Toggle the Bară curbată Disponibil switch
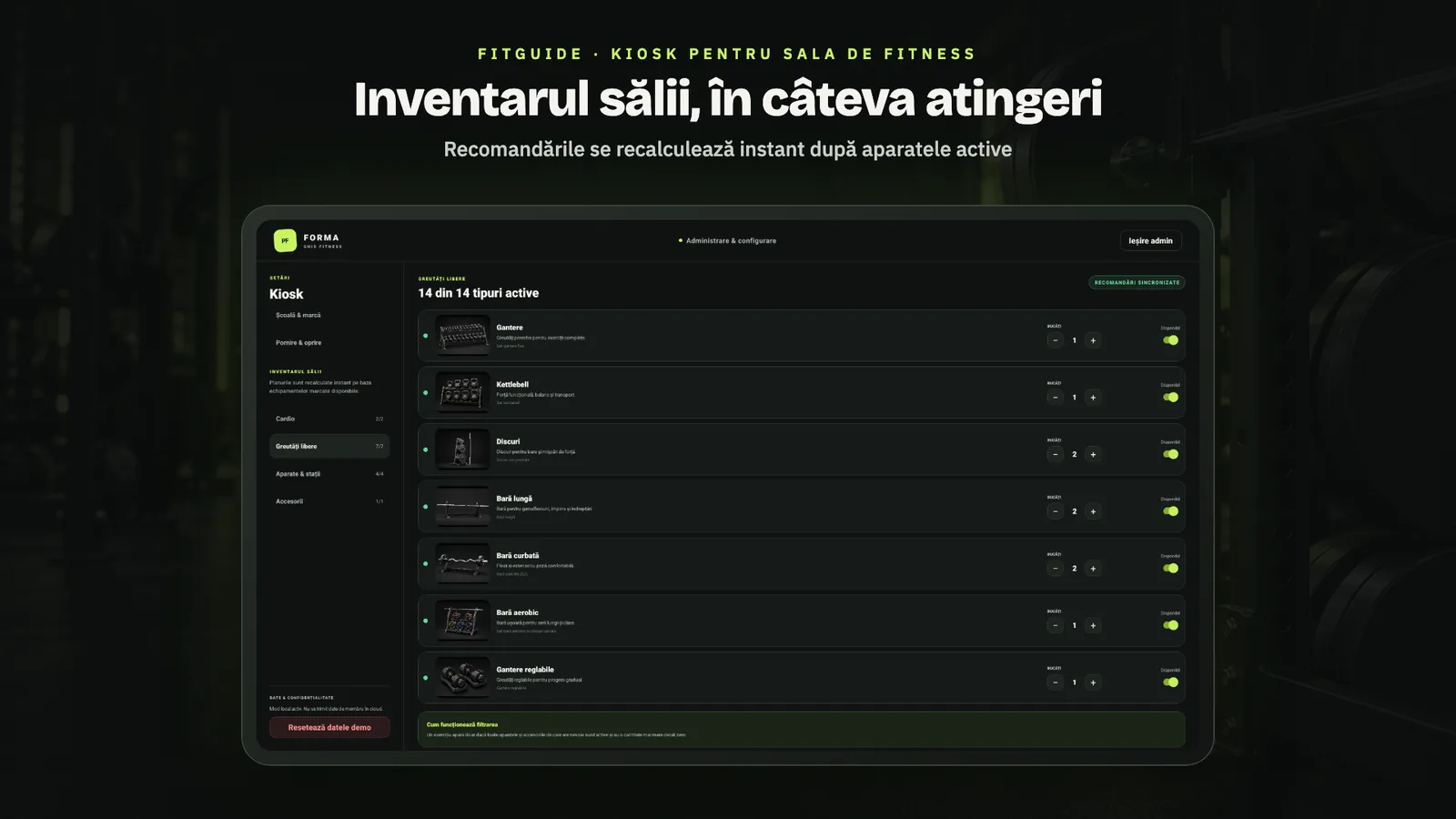This screenshot has width=1456, height=819. pos(1170,569)
